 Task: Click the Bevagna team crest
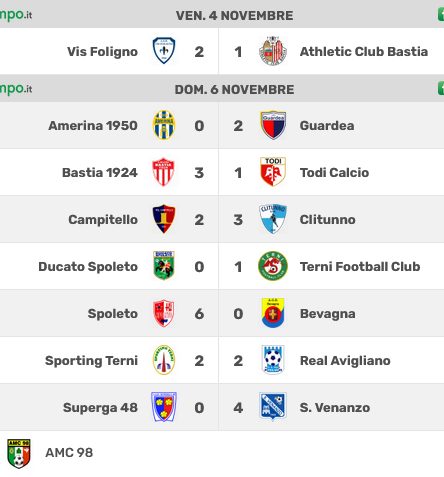[x=273, y=313]
